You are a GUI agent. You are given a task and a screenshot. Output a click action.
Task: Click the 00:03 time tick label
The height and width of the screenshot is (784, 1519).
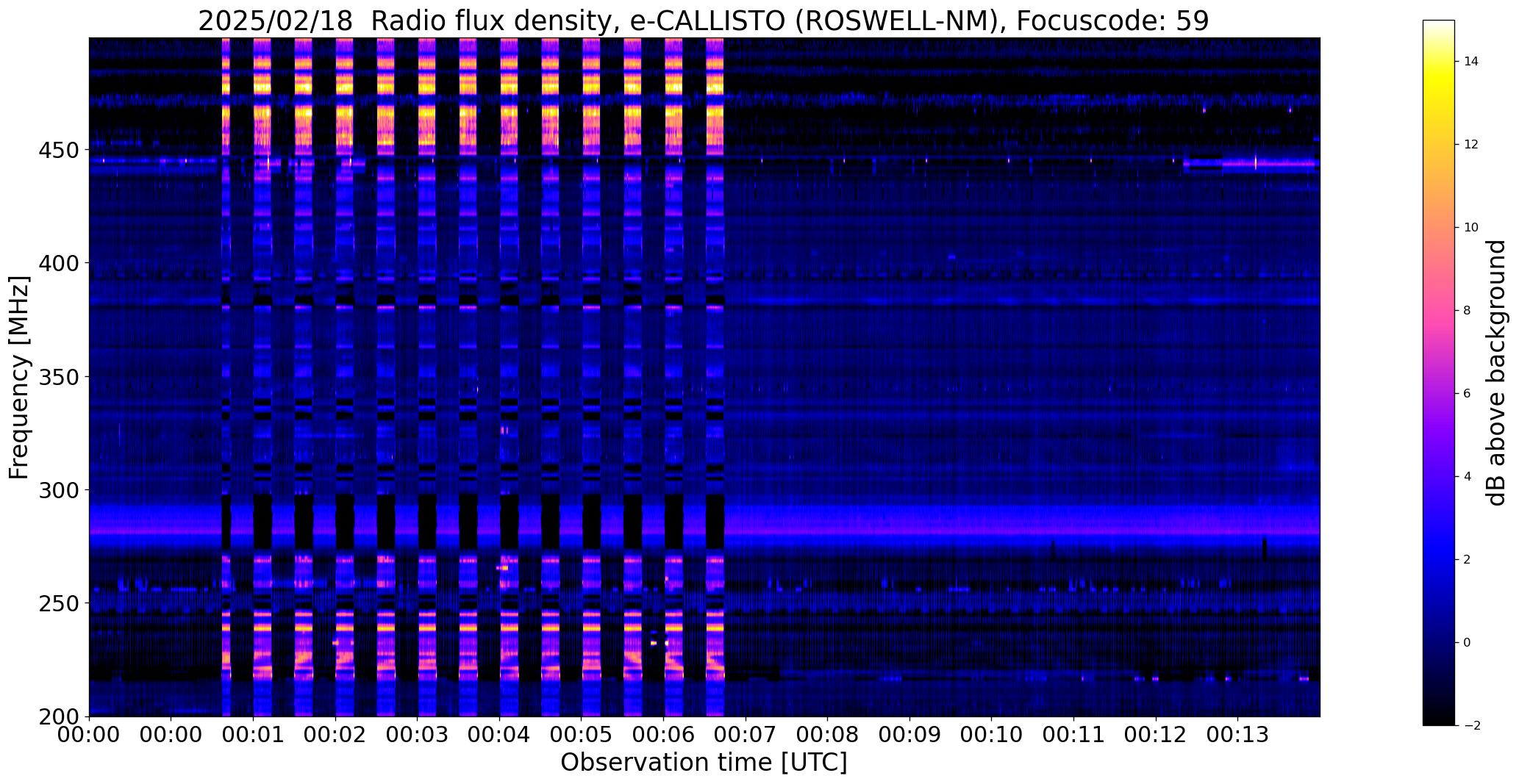click(418, 735)
